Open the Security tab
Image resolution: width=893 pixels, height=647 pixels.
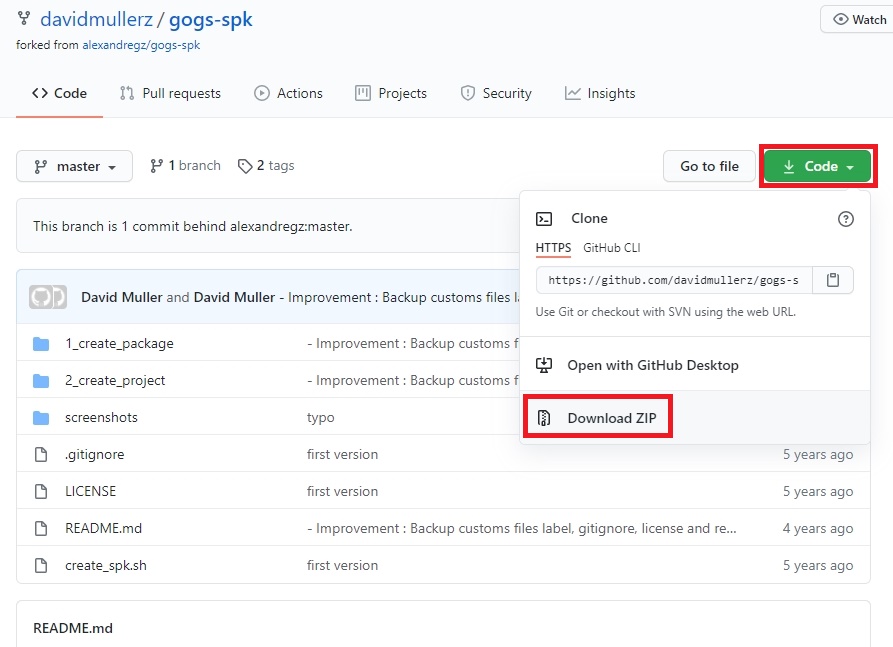[x=496, y=93]
